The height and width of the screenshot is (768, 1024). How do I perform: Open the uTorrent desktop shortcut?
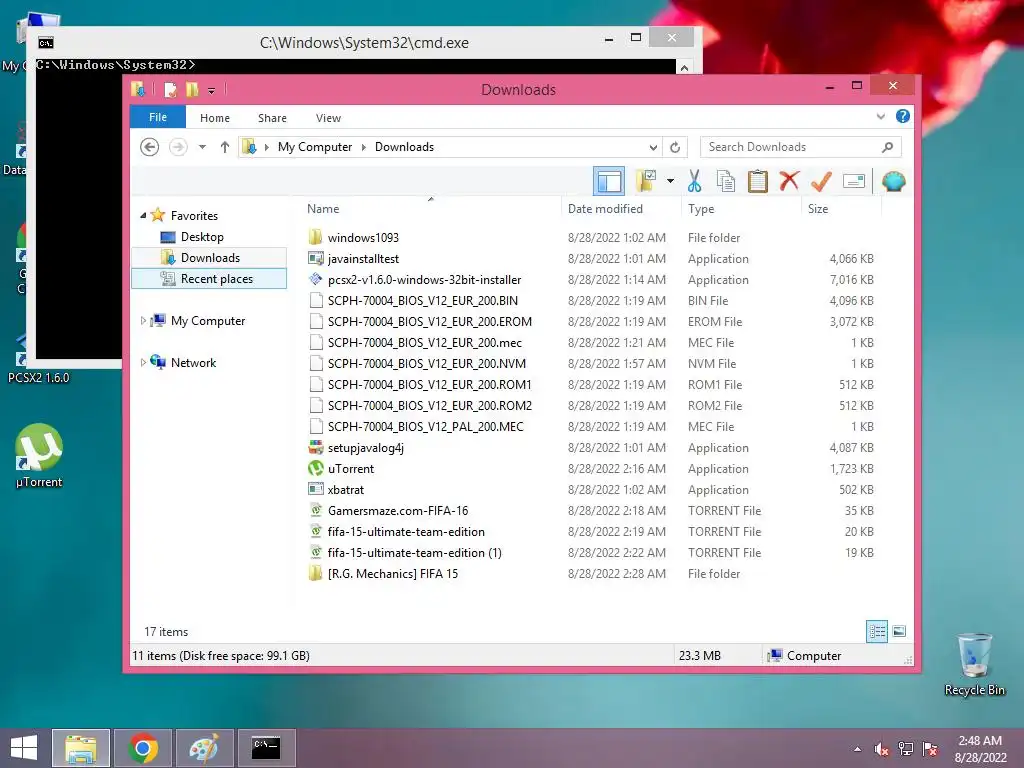coord(39,455)
